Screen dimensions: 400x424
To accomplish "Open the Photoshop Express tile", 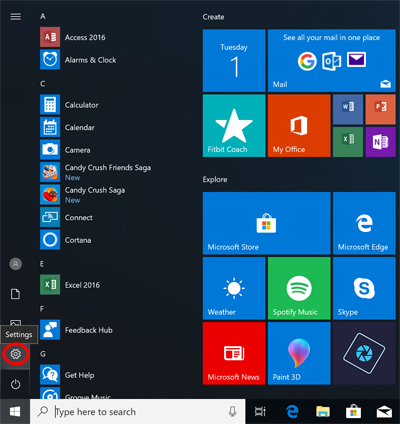I will (364, 353).
